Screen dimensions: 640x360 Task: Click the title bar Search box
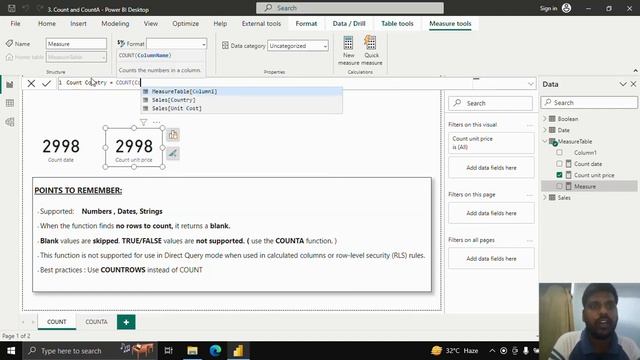(x=350, y=8)
